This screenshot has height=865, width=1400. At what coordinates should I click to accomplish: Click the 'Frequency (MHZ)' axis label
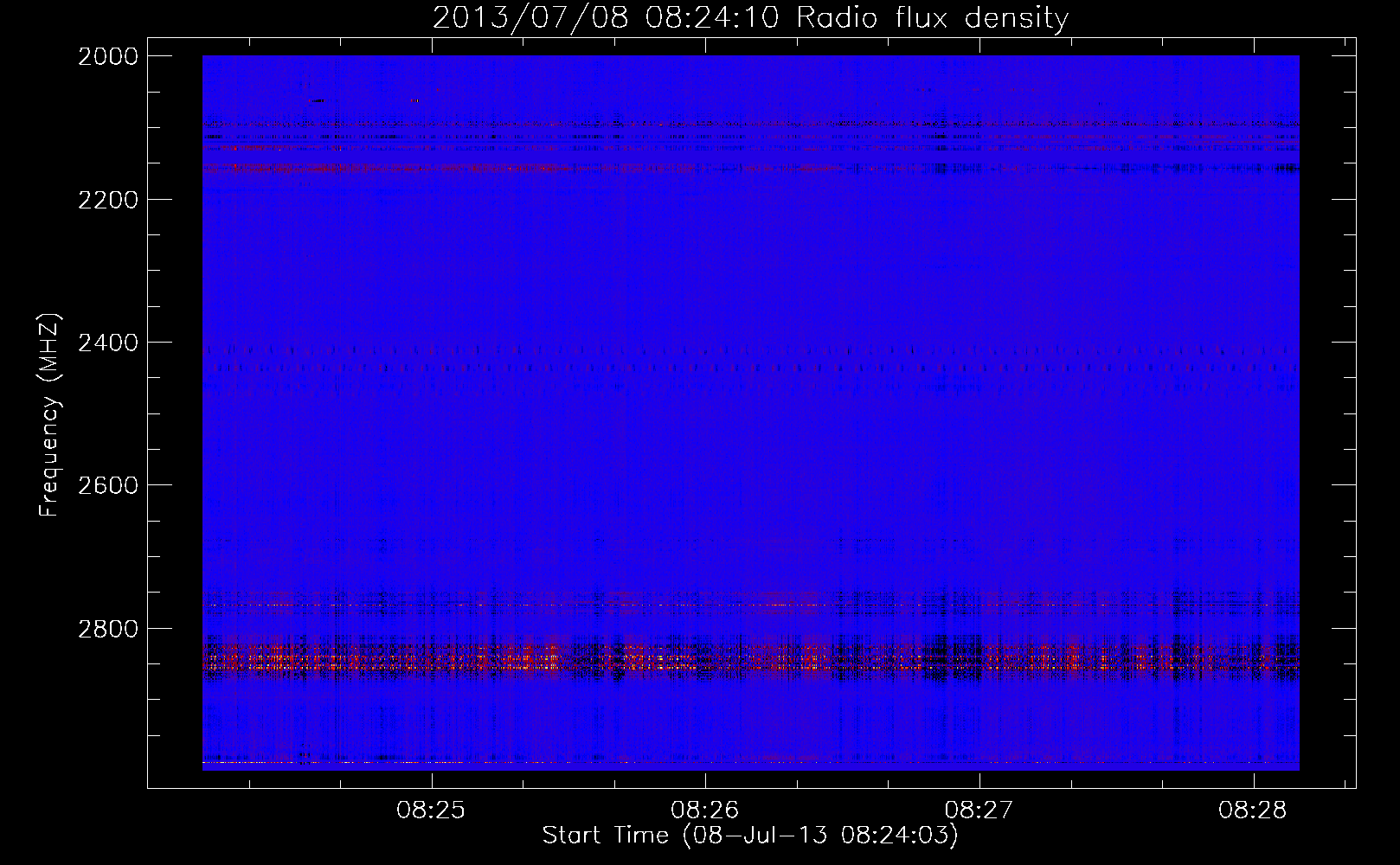pyautogui.click(x=50, y=415)
